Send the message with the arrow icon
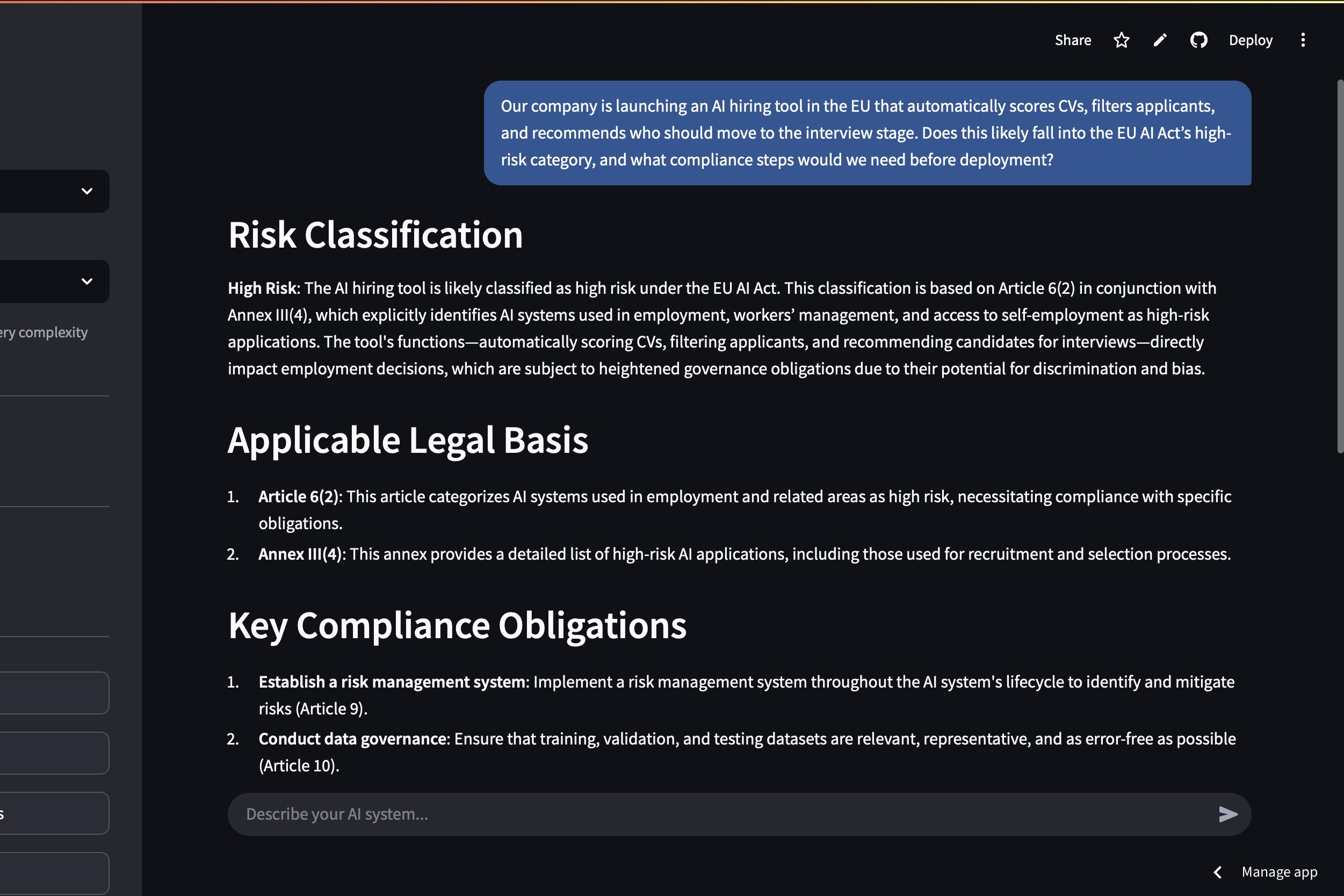Viewport: 1344px width, 896px height. tap(1227, 814)
